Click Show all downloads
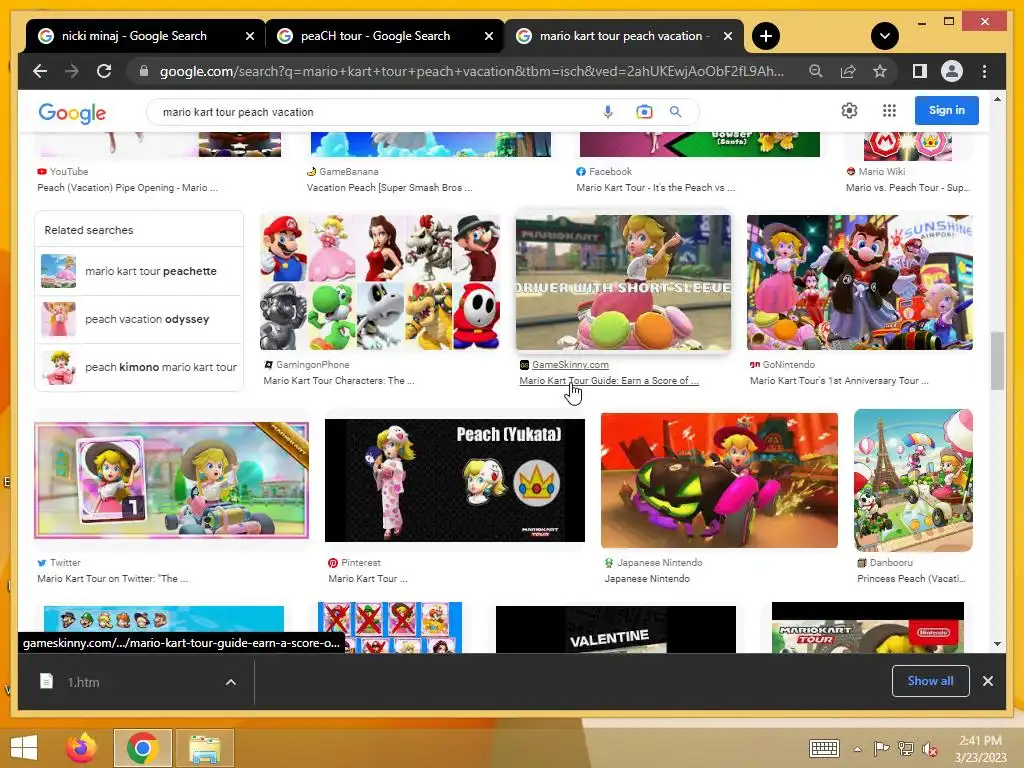 [930, 681]
